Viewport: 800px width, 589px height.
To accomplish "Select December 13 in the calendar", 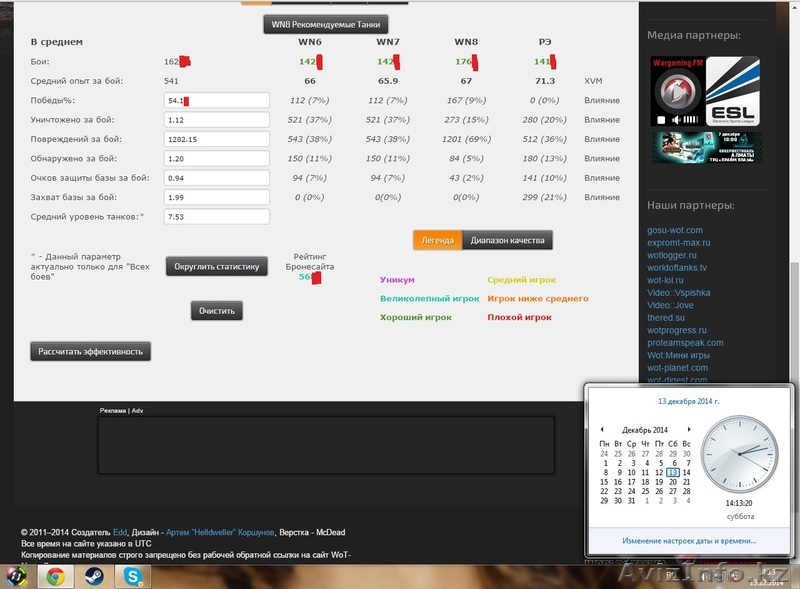I will pos(674,473).
